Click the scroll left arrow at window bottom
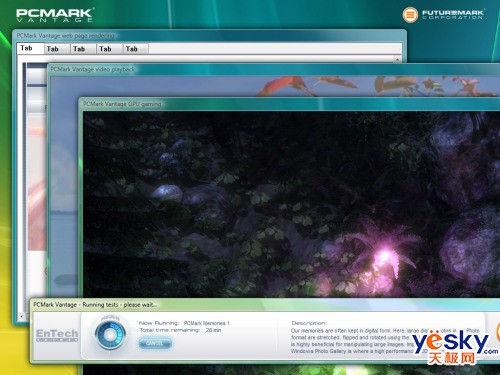This screenshot has width=500, height=375. (x=22, y=316)
